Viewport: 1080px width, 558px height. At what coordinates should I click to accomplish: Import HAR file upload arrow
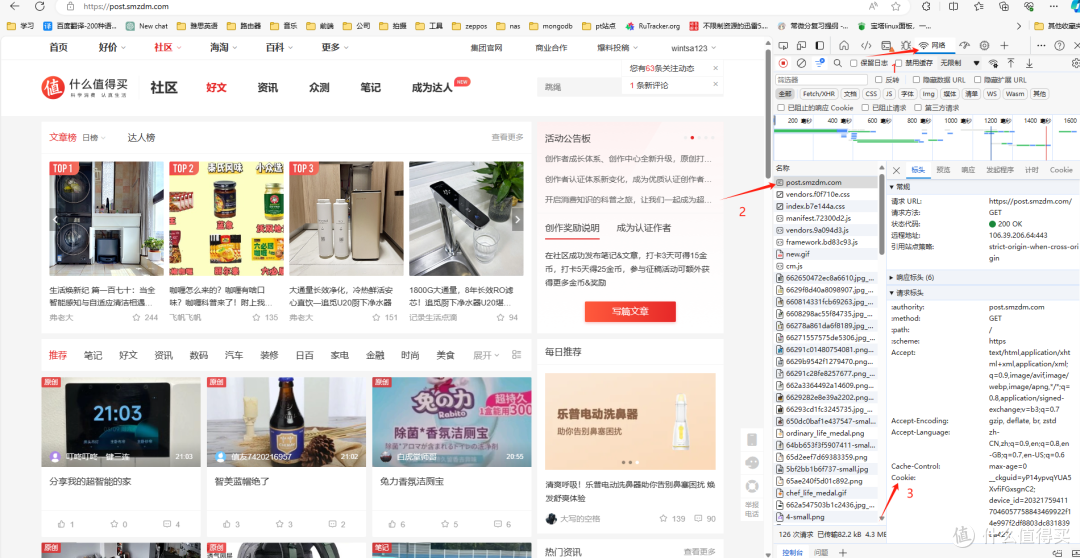(x=1010, y=63)
